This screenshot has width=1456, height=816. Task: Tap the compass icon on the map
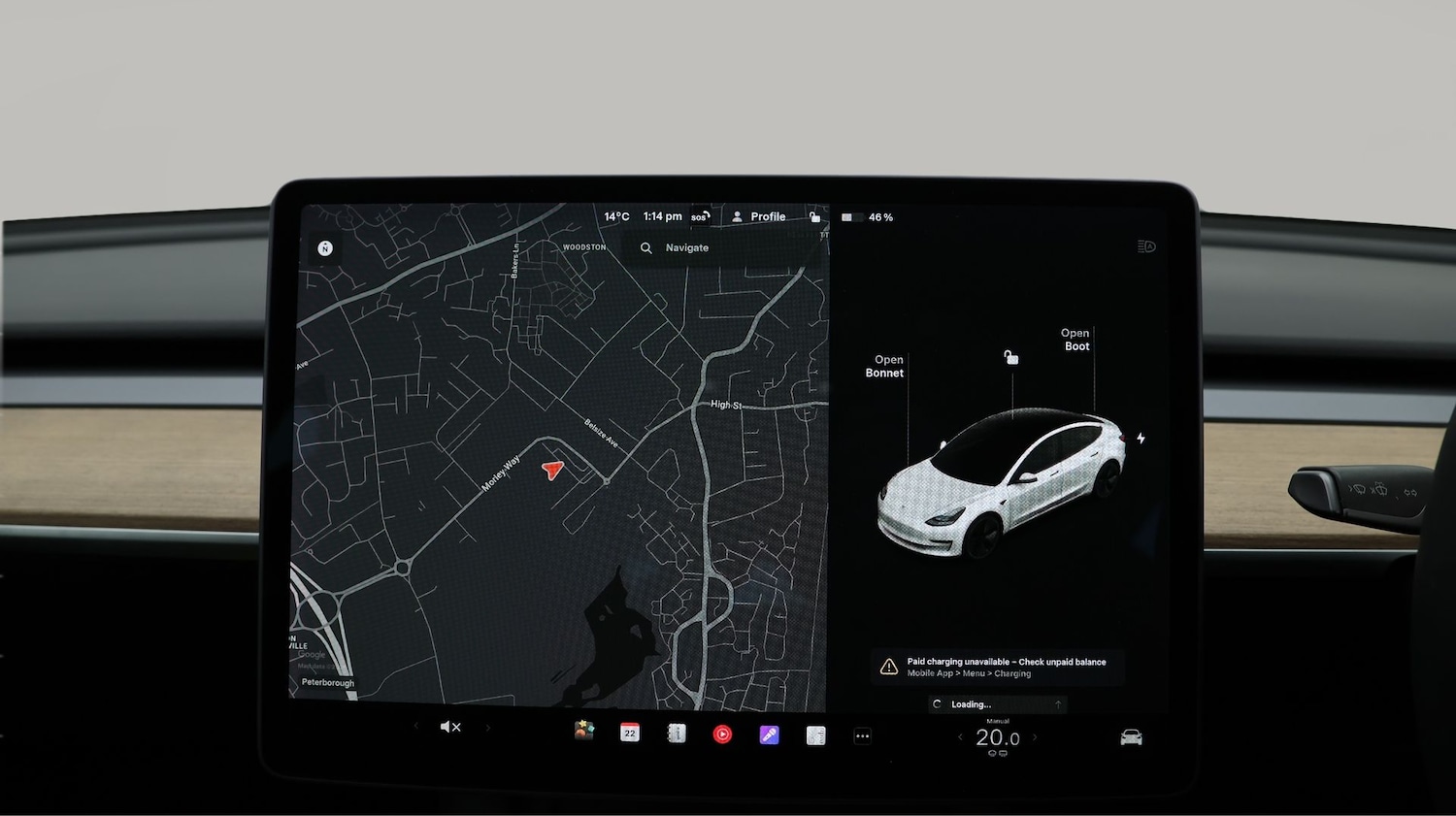tap(324, 247)
